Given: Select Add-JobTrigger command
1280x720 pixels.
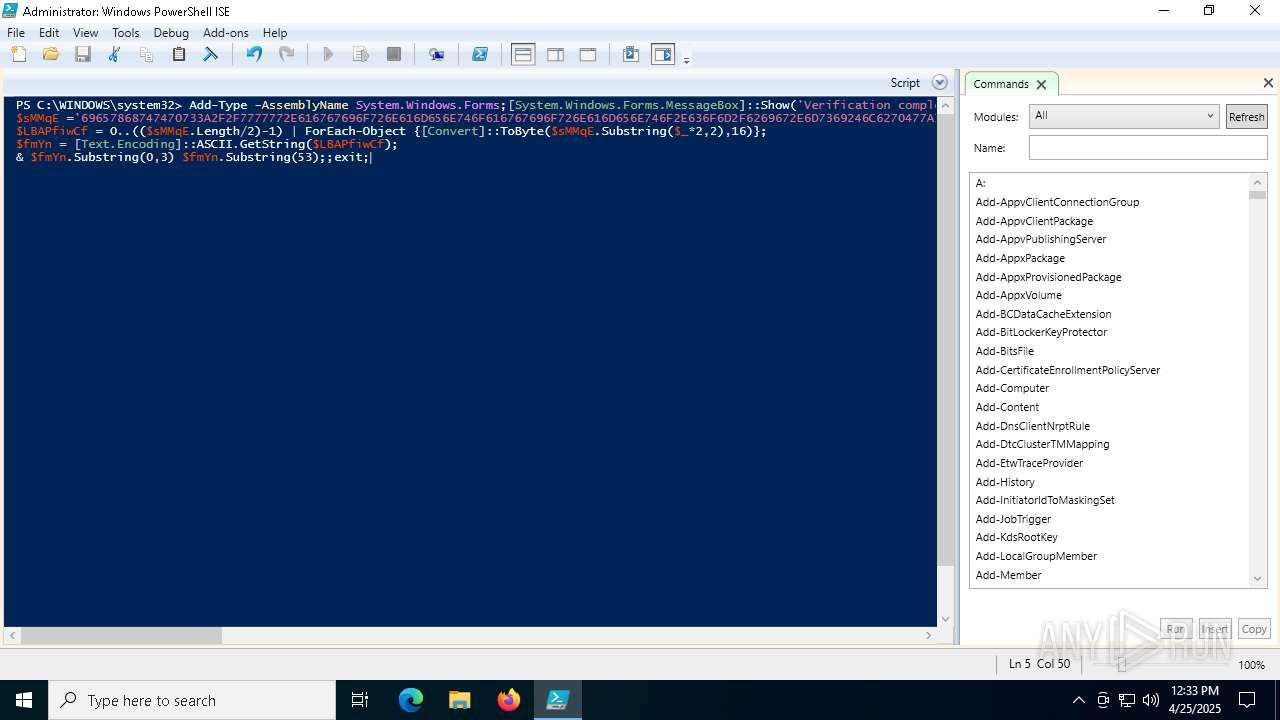Looking at the screenshot, I should point(1013,519).
